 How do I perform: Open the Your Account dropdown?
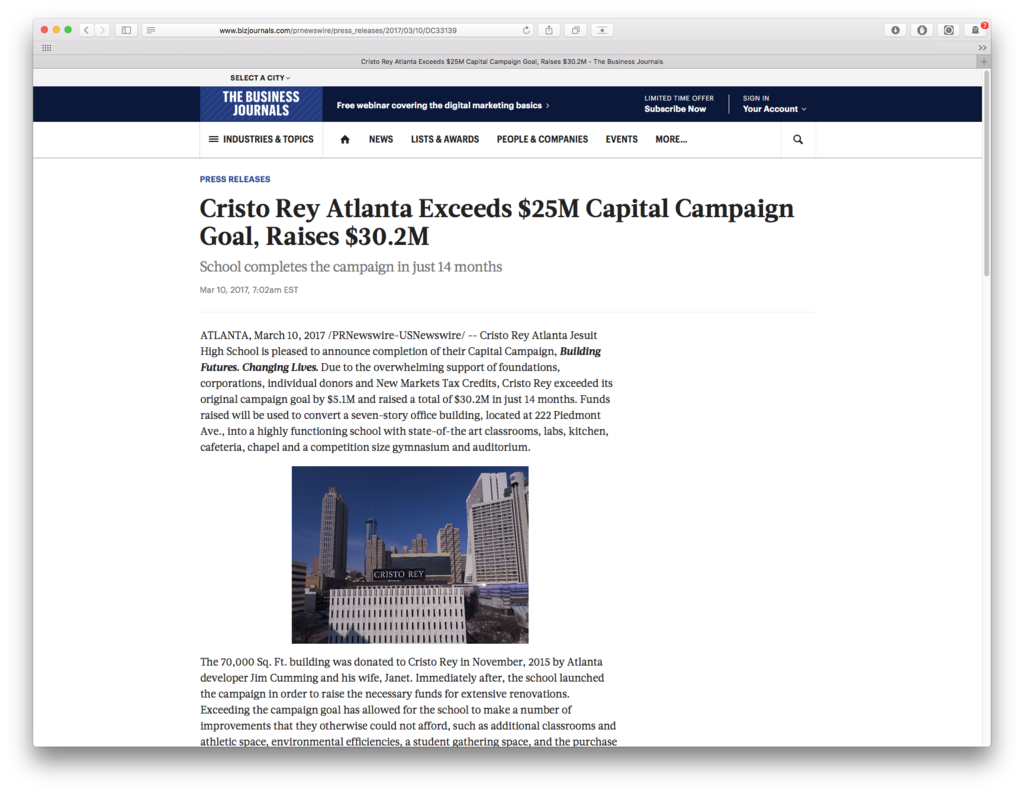tap(774, 109)
